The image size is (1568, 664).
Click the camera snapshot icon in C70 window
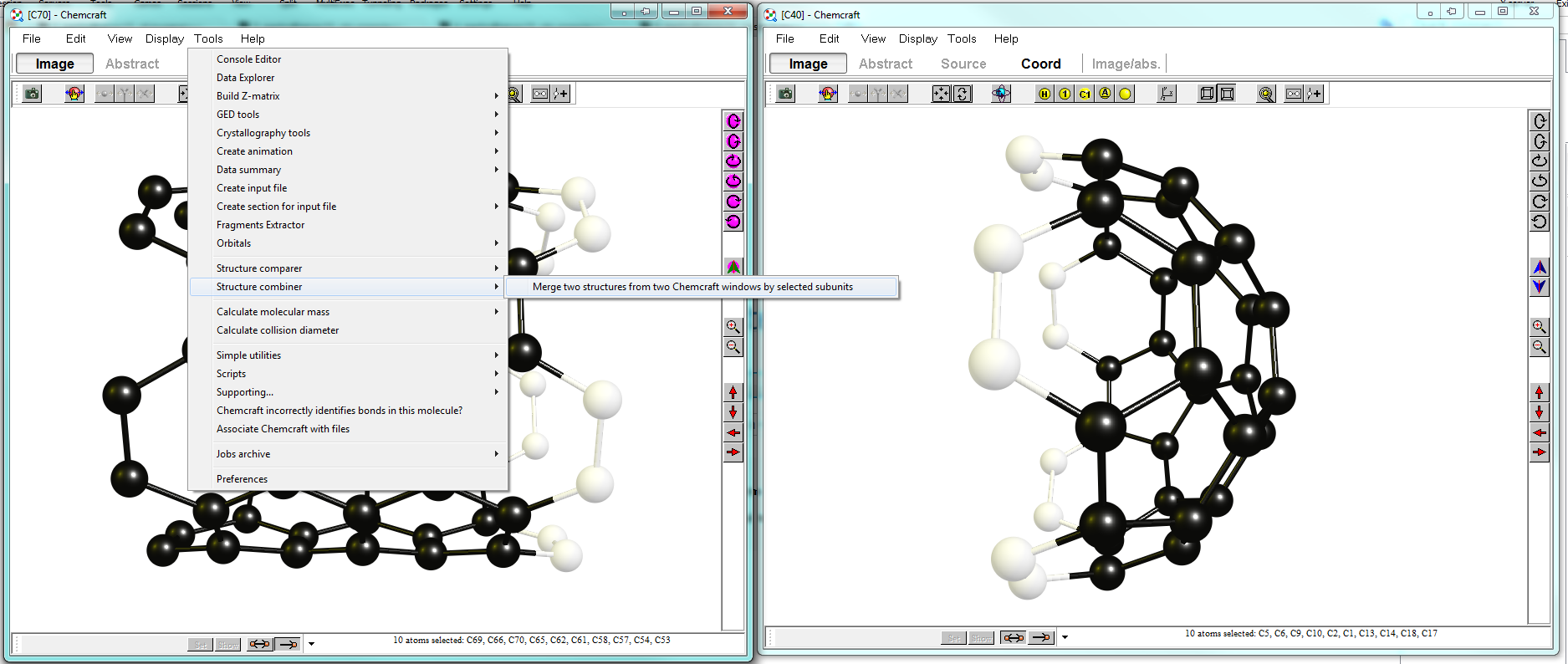tap(32, 94)
